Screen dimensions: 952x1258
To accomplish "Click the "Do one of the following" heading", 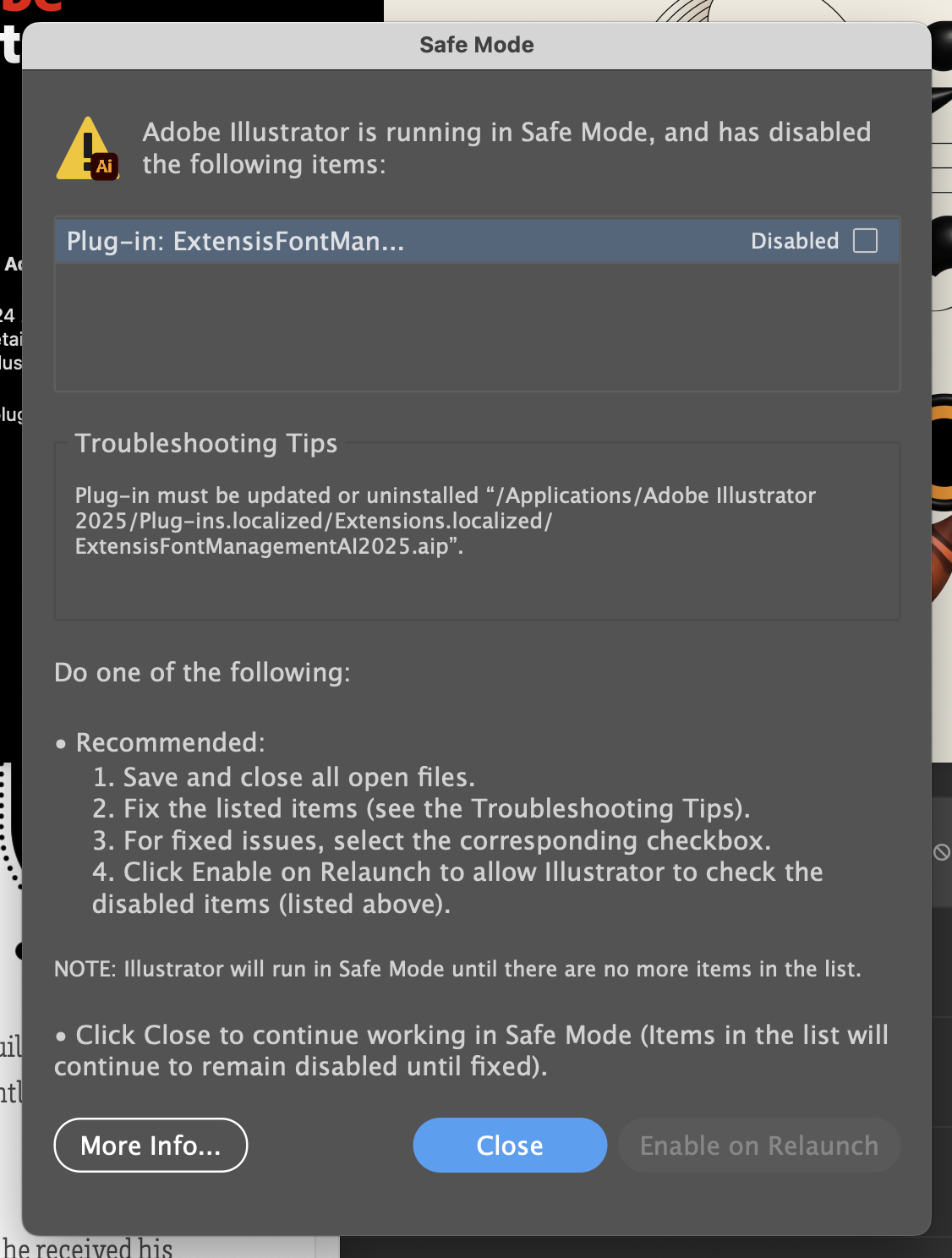I will pos(202,672).
